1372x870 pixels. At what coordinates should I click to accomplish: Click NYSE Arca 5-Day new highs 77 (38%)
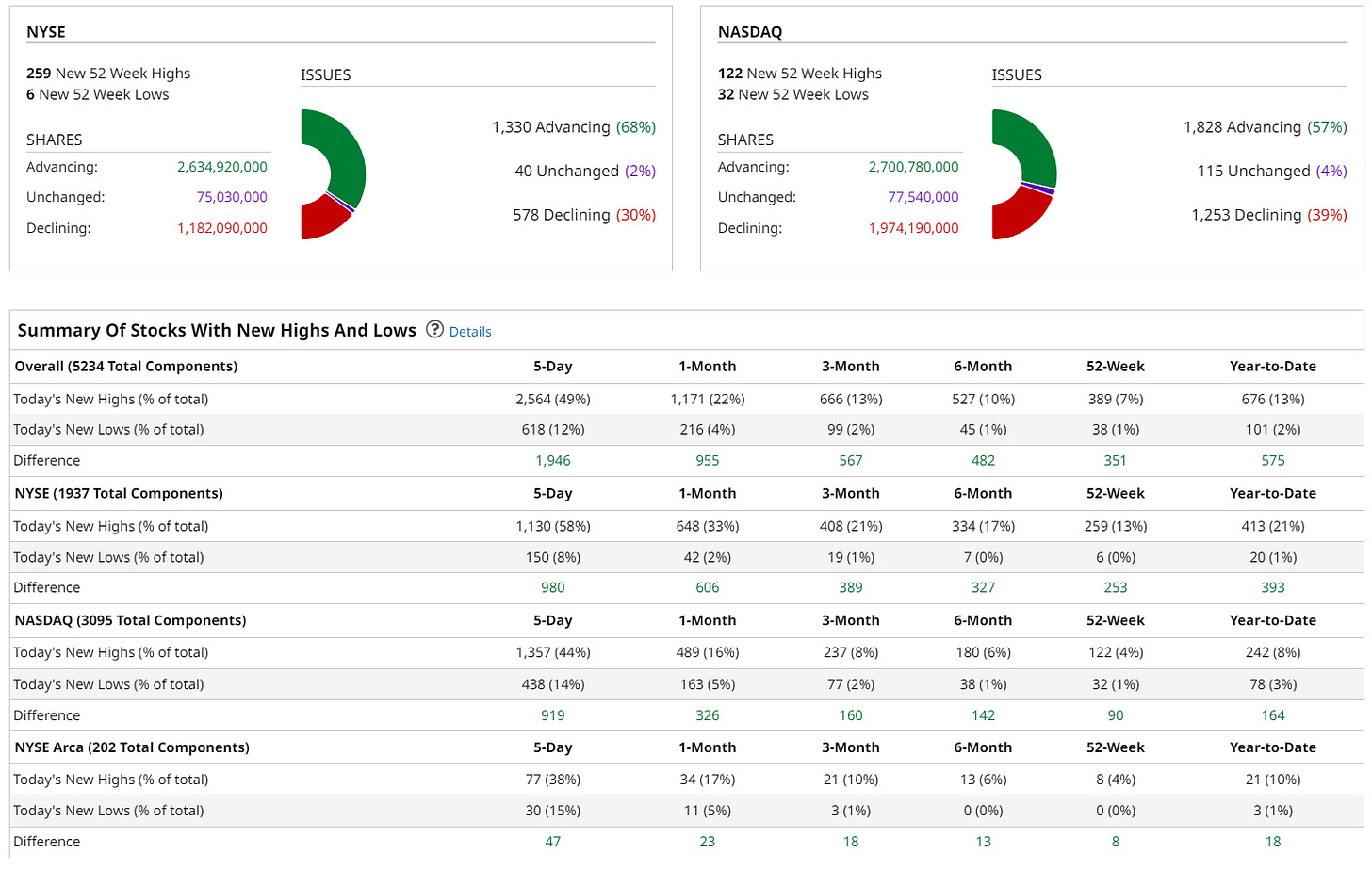point(553,780)
